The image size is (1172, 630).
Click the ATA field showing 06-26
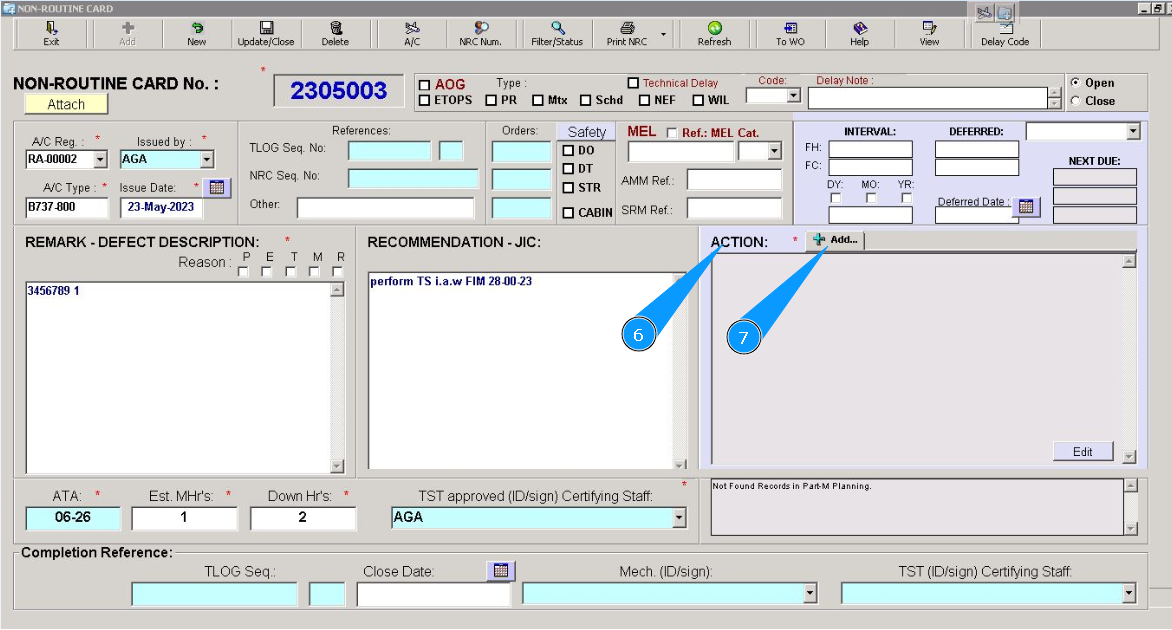[73, 517]
